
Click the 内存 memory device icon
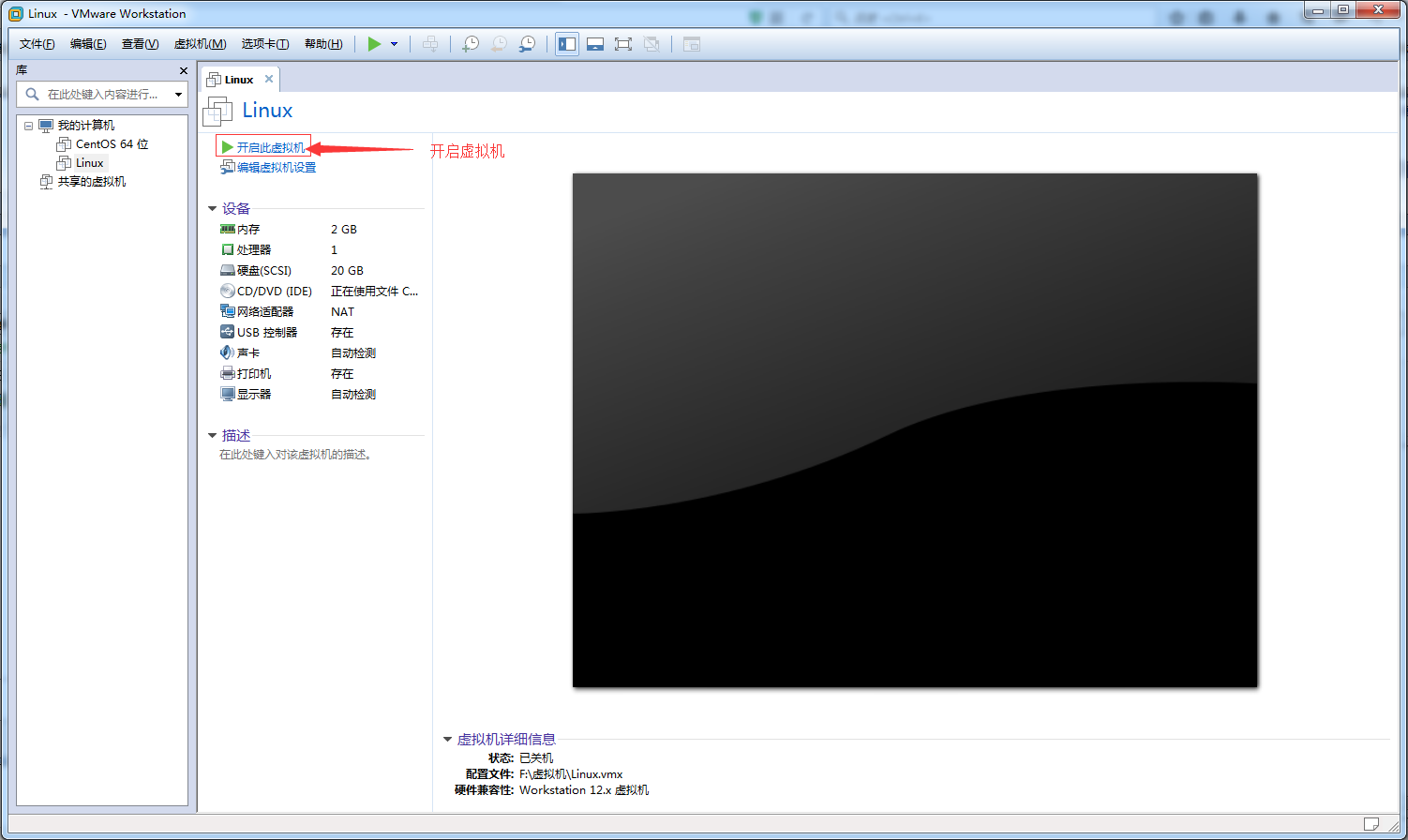tap(227, 229)
